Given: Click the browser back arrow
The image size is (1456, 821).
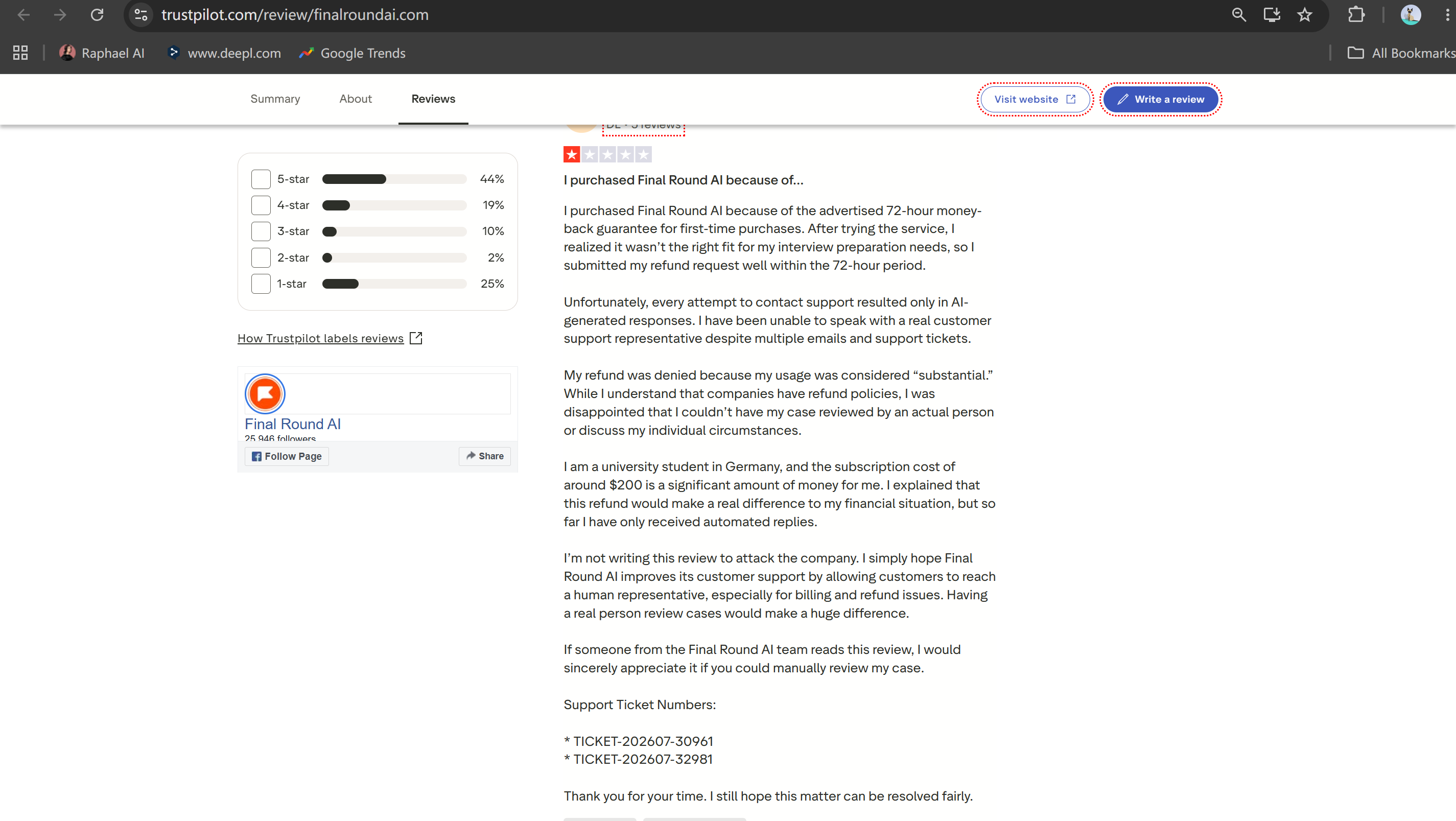Looking at the screenshot, I should tap(23, 15).
